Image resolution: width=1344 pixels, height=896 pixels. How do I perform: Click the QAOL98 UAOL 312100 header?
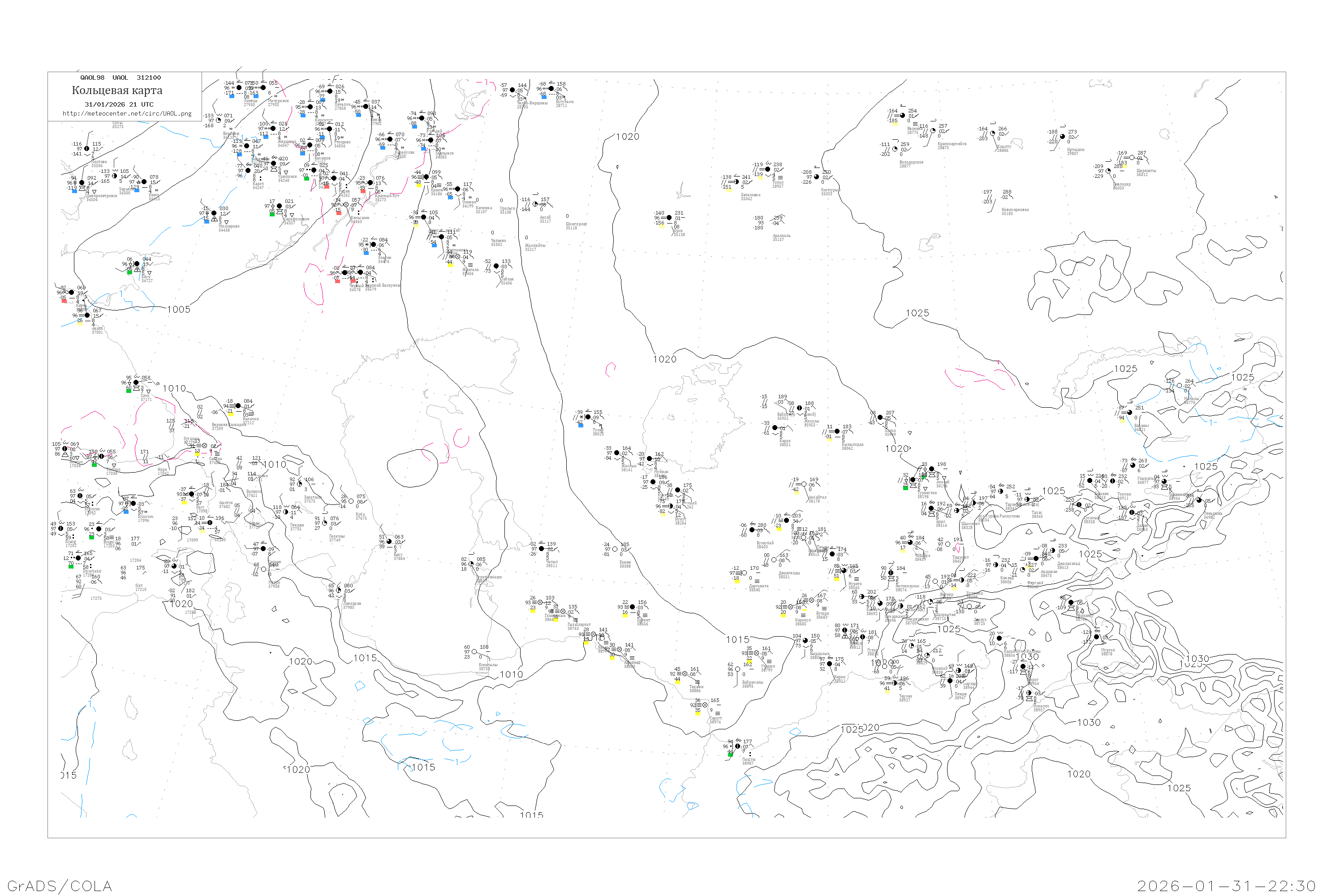point(120,78)
